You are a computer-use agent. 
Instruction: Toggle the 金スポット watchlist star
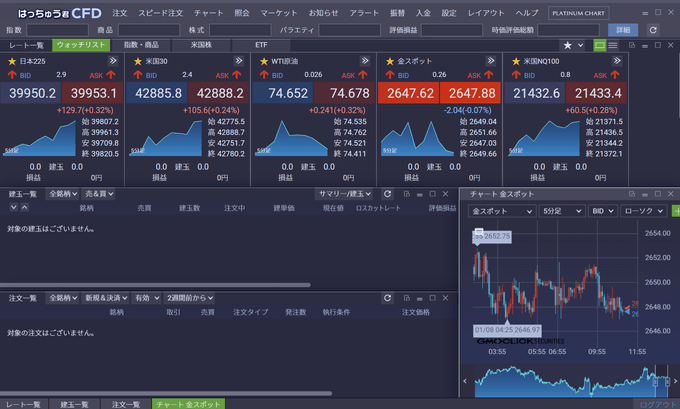coord(390,61)
